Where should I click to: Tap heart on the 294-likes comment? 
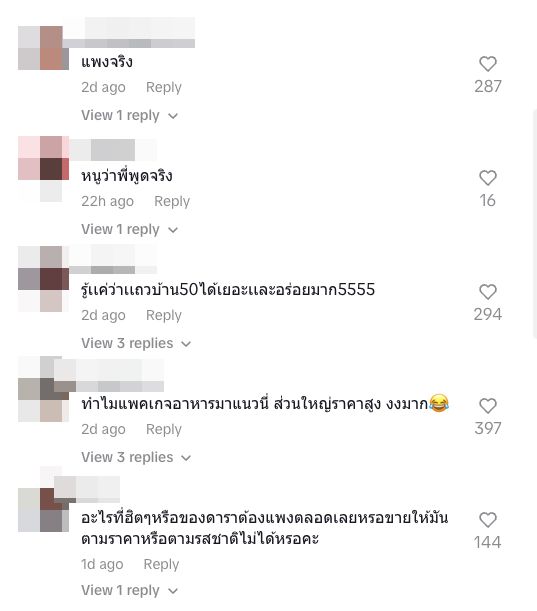click(488, 292)
